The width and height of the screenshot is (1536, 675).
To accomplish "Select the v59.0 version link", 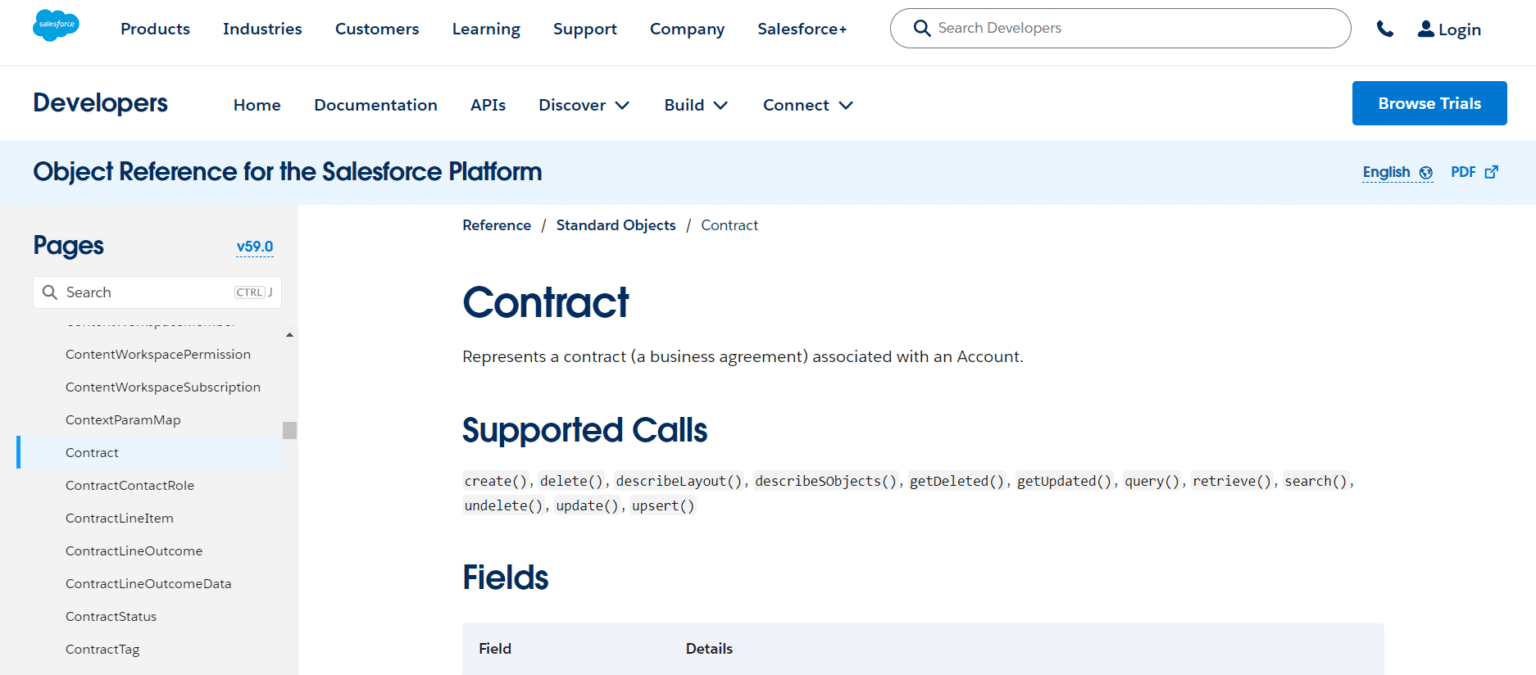I will click(254, 246).
